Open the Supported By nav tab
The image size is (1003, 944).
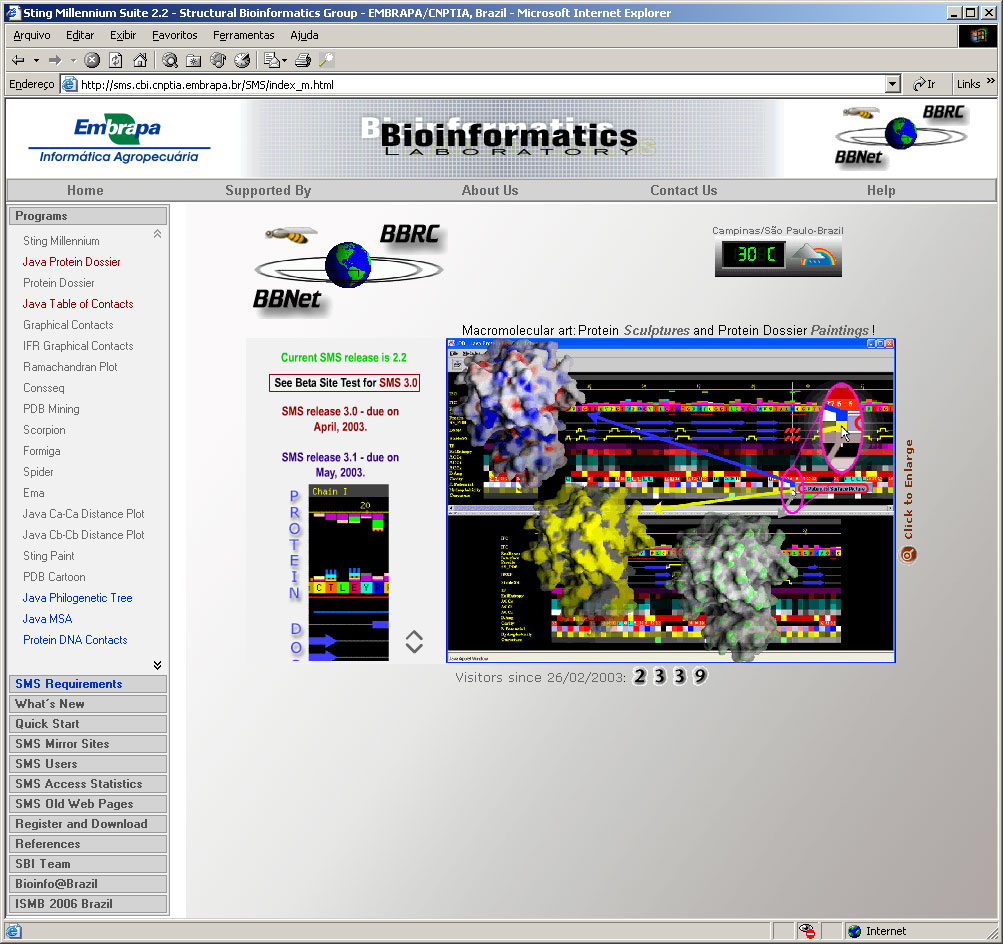[x=268, y=191]
